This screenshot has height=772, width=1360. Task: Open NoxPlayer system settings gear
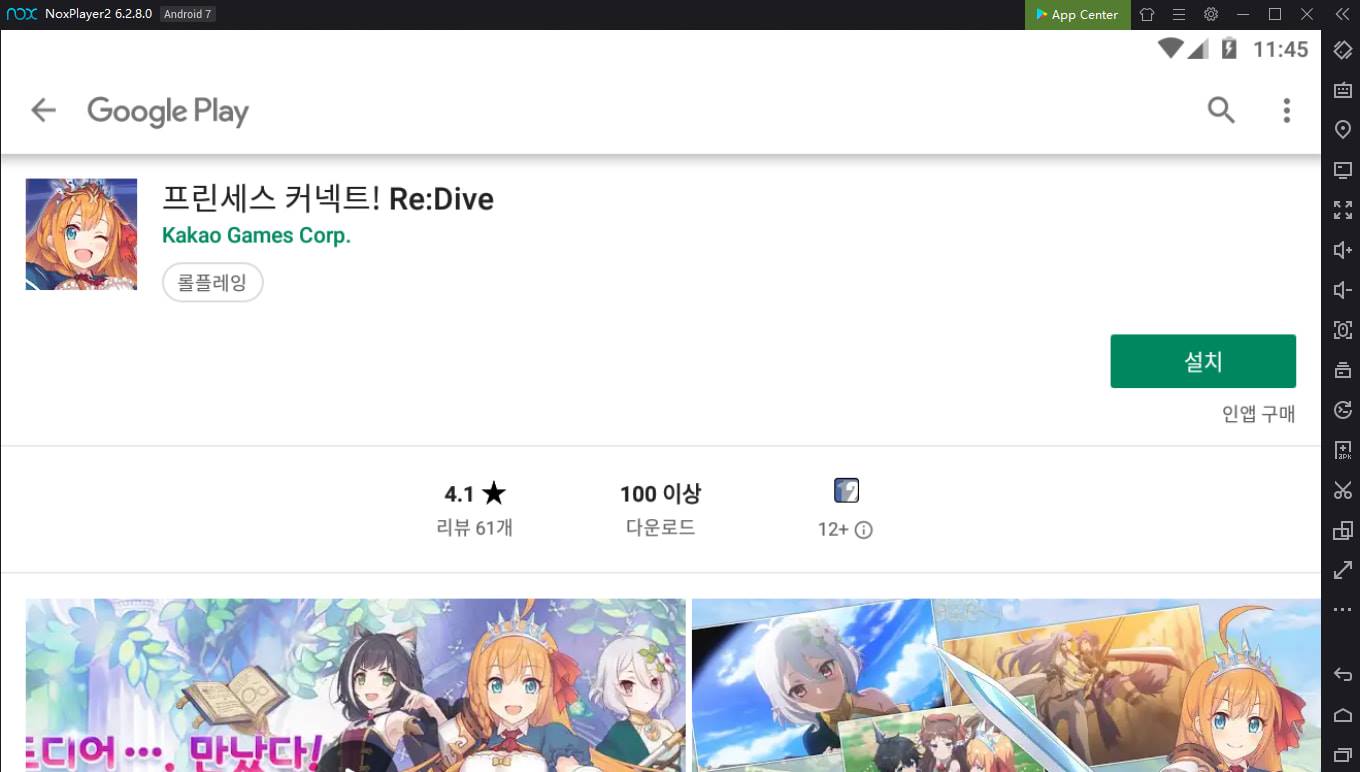(x=1211, y=15)
